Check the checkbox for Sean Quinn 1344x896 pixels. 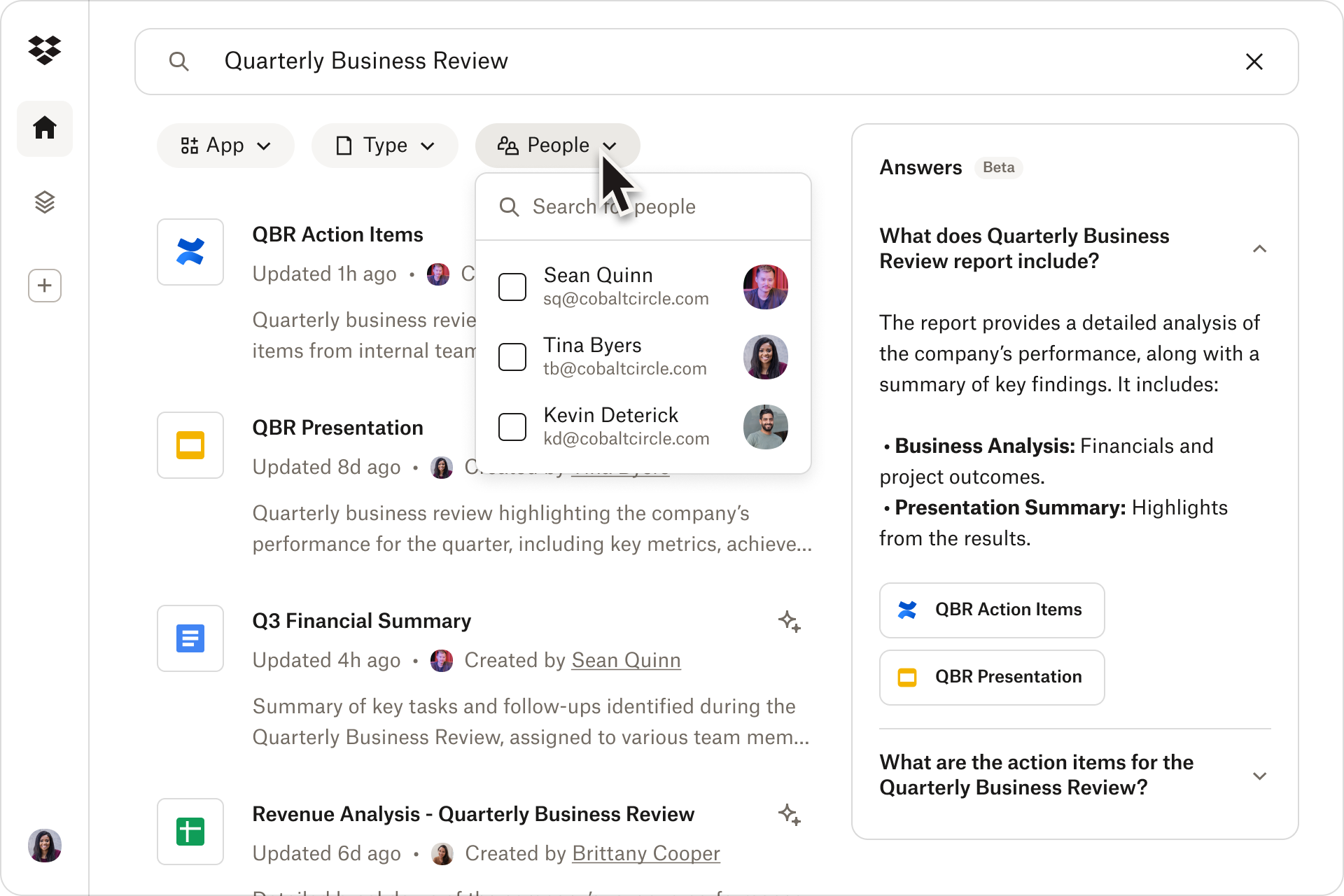click(512, 287)
